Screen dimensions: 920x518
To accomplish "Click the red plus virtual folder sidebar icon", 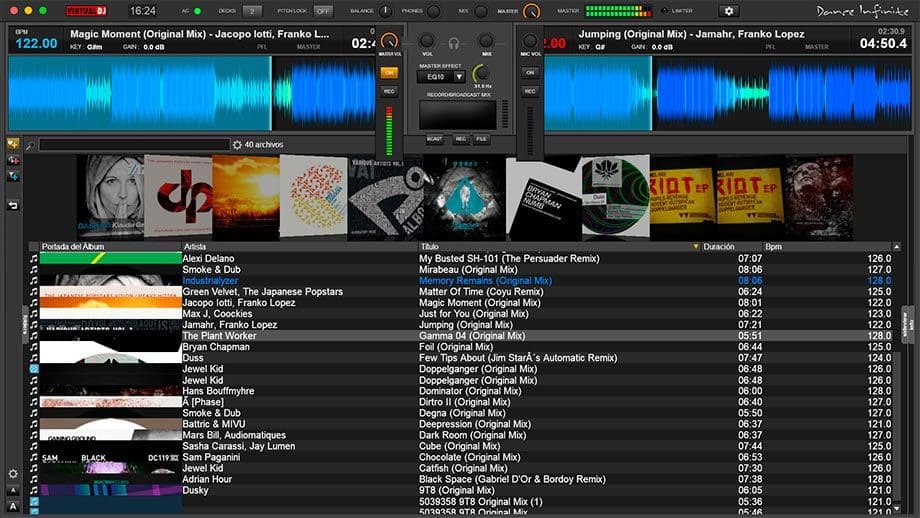I will (13, 160).
